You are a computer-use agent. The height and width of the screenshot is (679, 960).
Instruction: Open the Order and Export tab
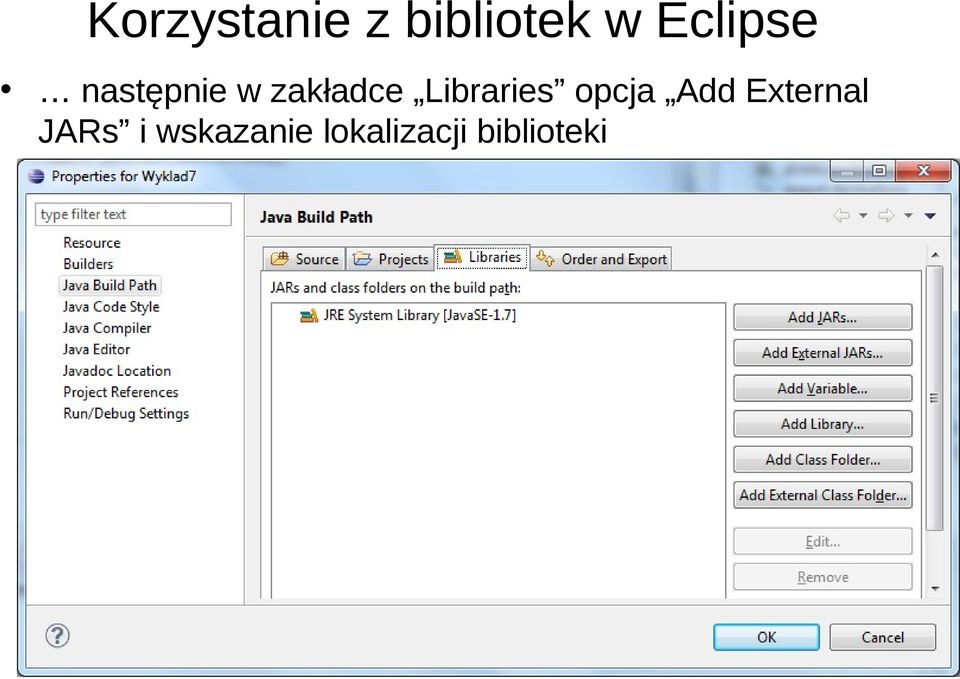click(601, 259)
